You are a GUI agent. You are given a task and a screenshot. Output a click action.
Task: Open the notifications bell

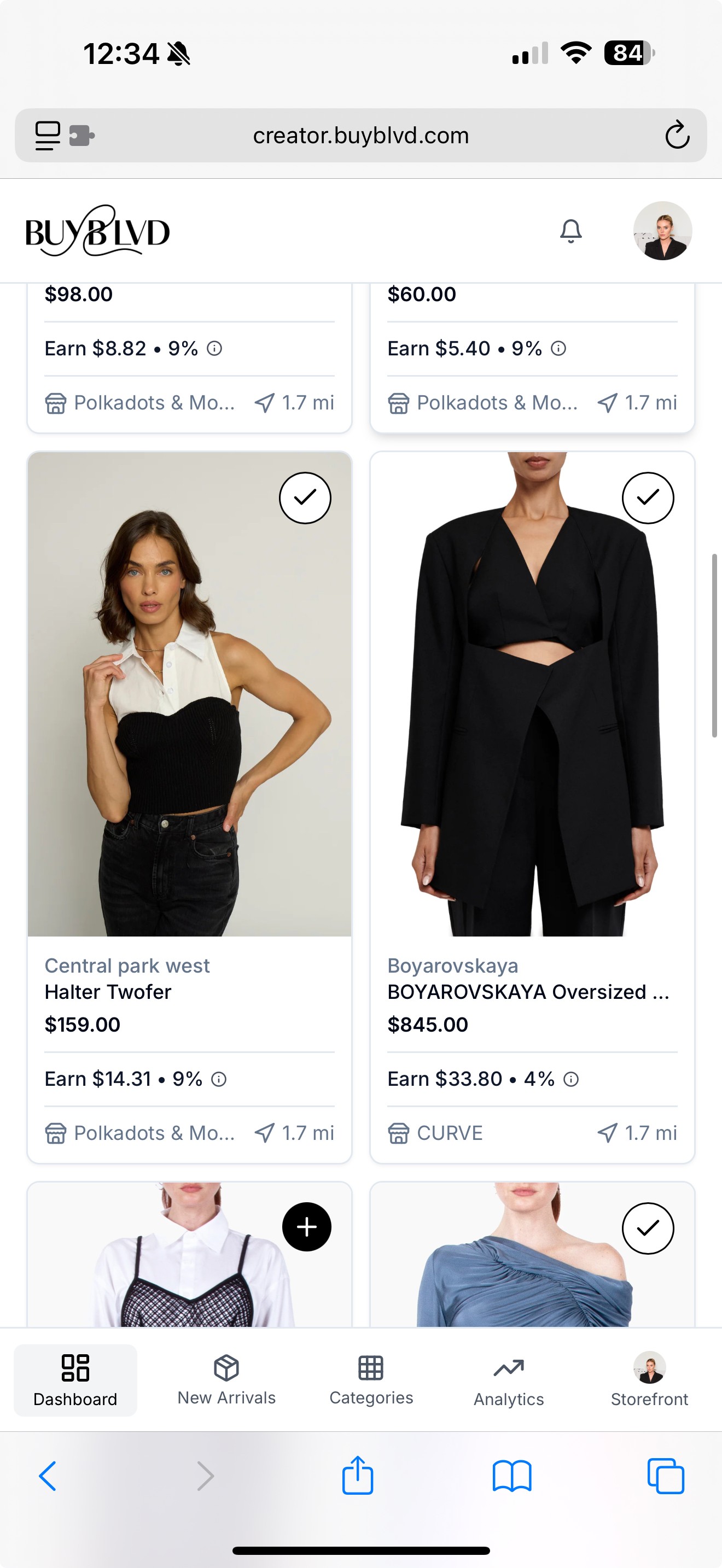(x=570, y=231)
